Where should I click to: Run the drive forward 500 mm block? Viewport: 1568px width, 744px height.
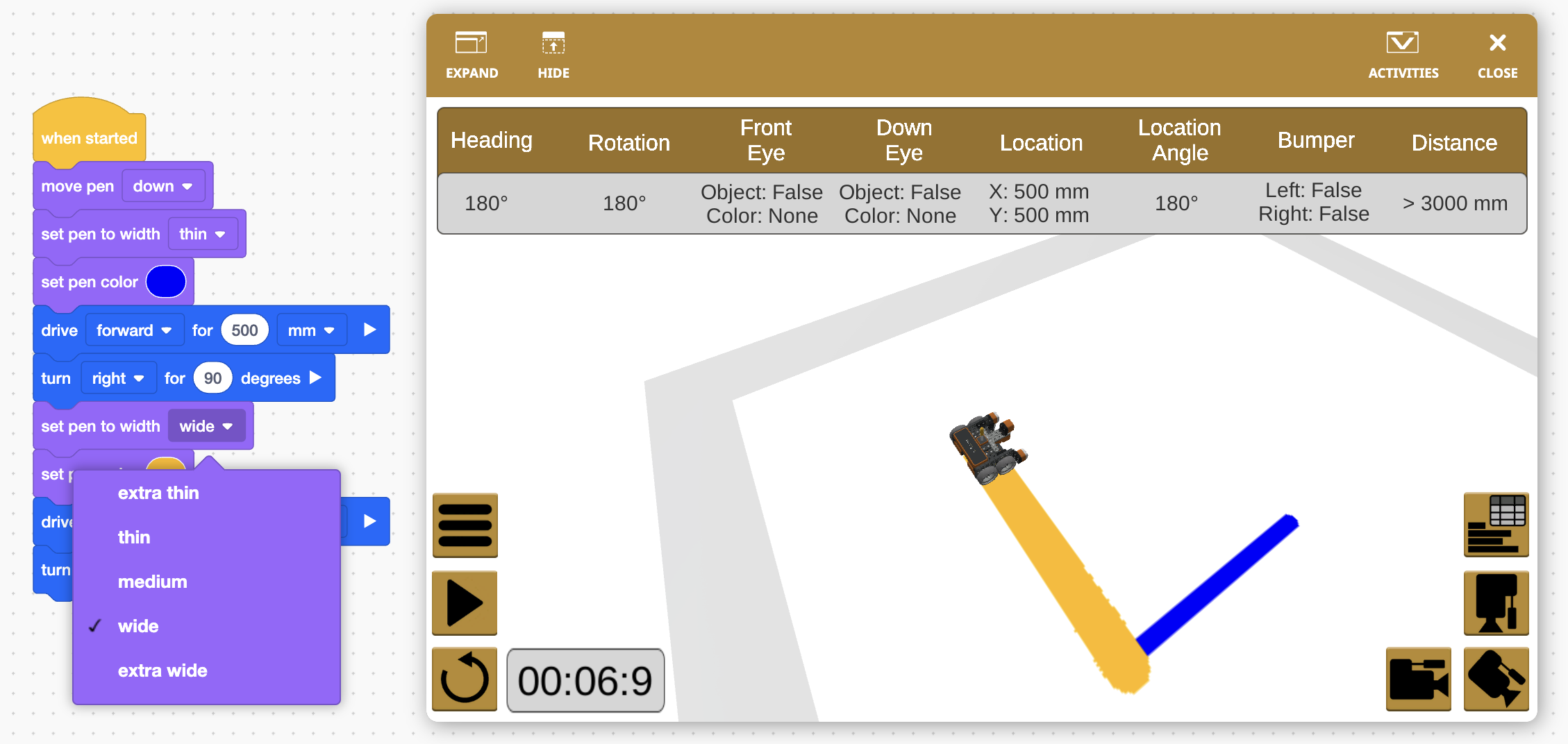click(x=369, y=330)
